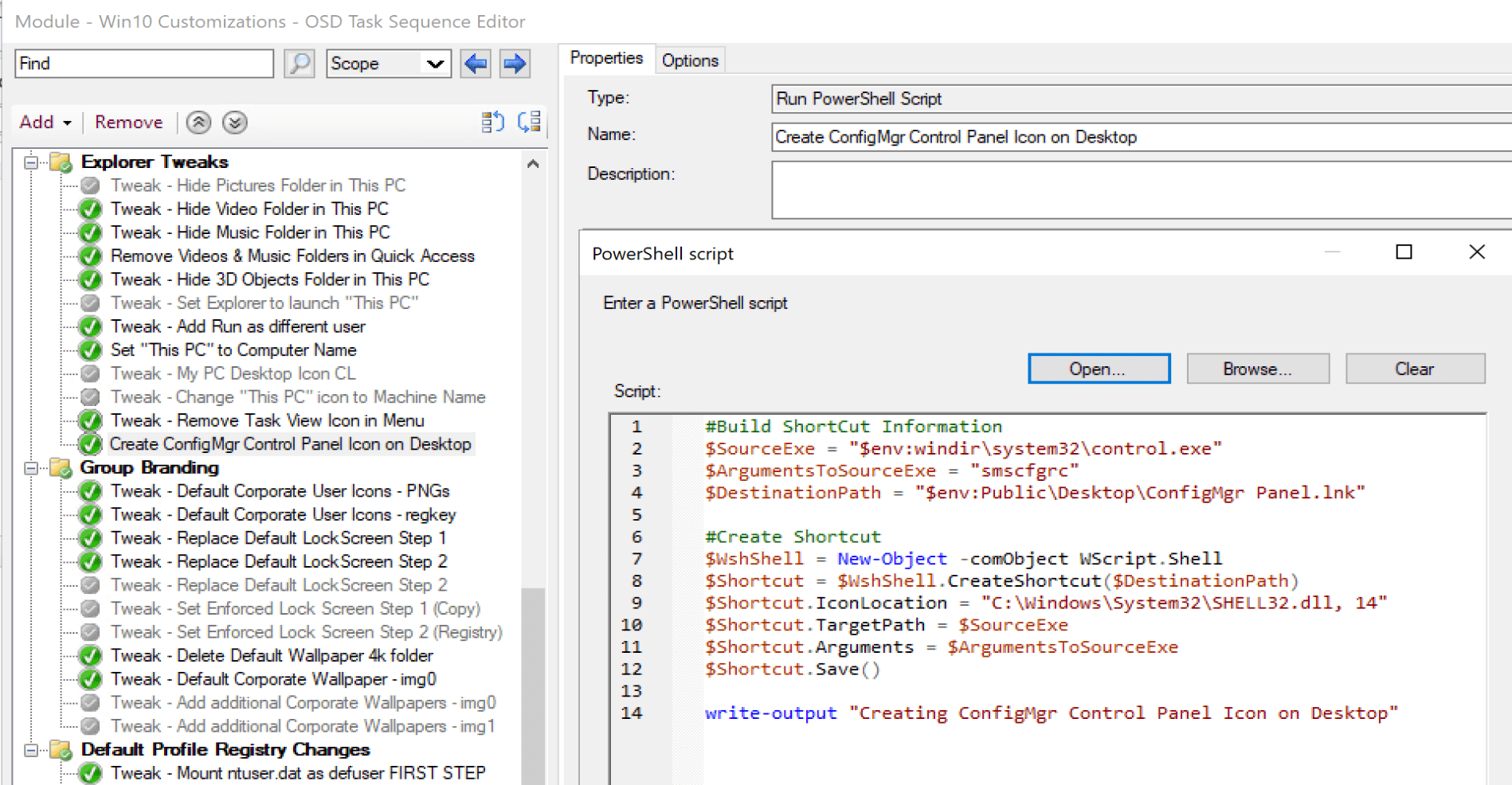Screen dimensions: 1512x785
Task: Click the Browse button to locate a script
Action: pos(1257,368)
